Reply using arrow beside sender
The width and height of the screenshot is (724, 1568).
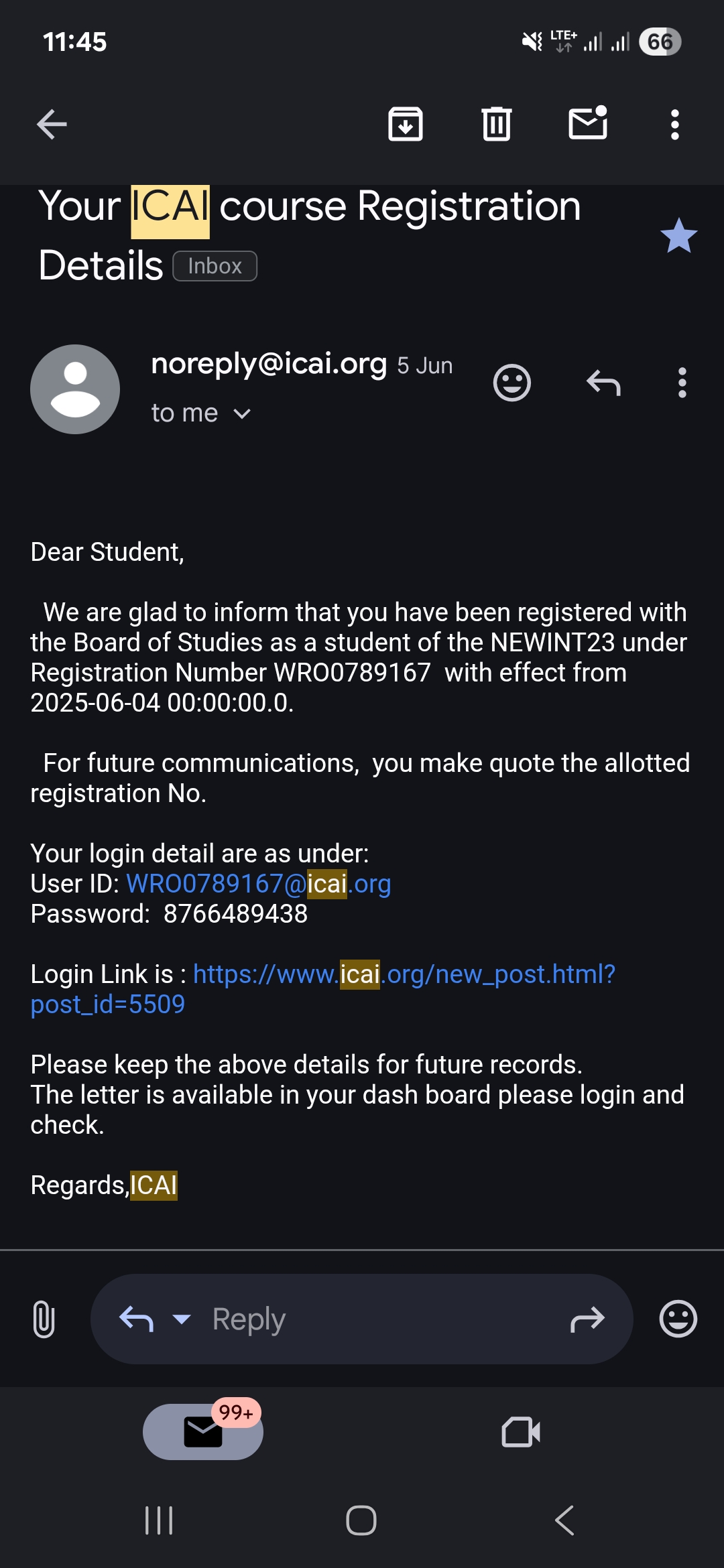(603, 383)
